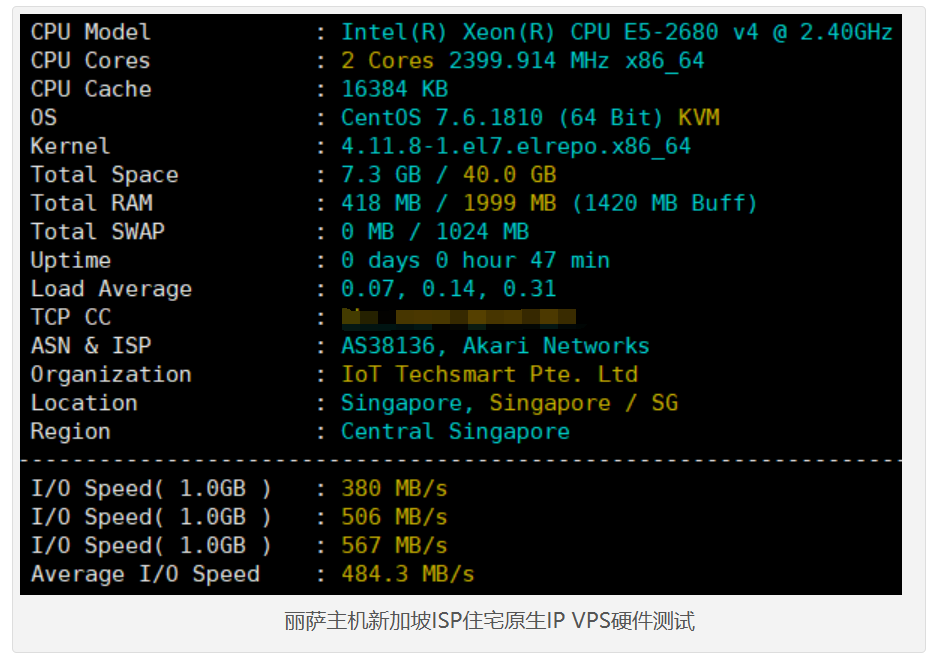
Task: Select the Load Average value 0.07, 0.14, 0.31
Action: coord(449,289)
